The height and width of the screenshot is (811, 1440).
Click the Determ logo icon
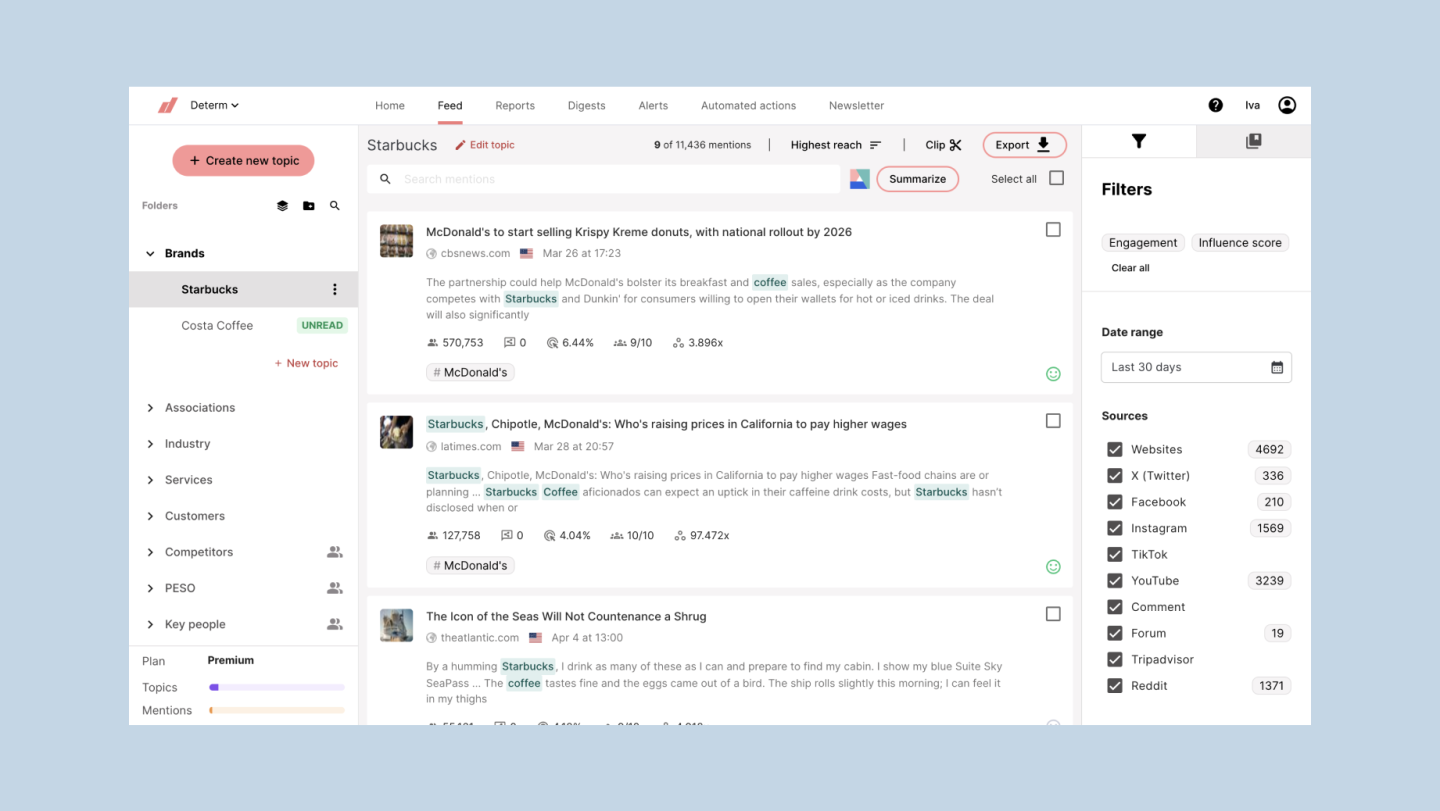point(168,105)
